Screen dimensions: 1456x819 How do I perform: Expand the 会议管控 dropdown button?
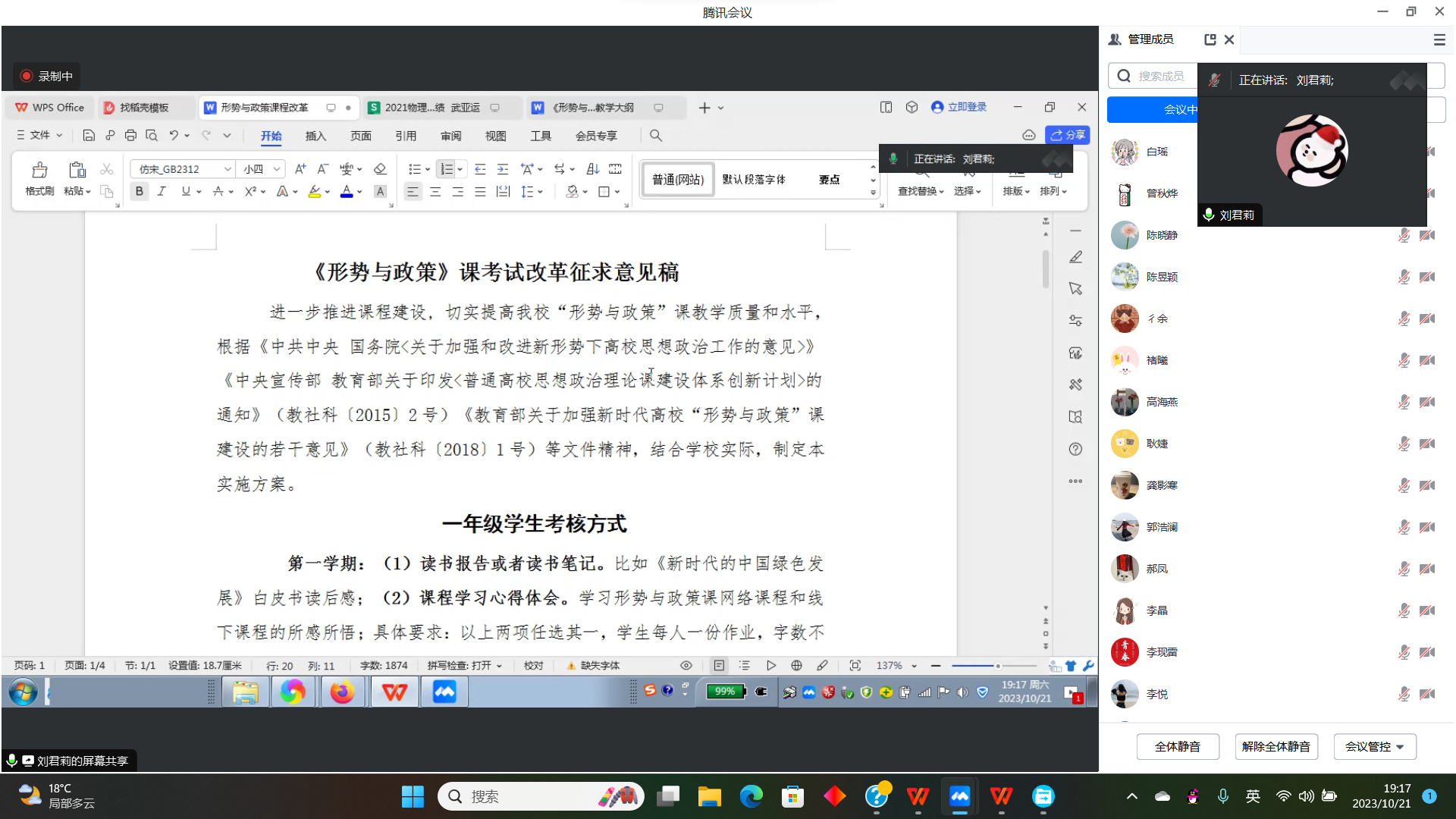[x=1375, y=746]
